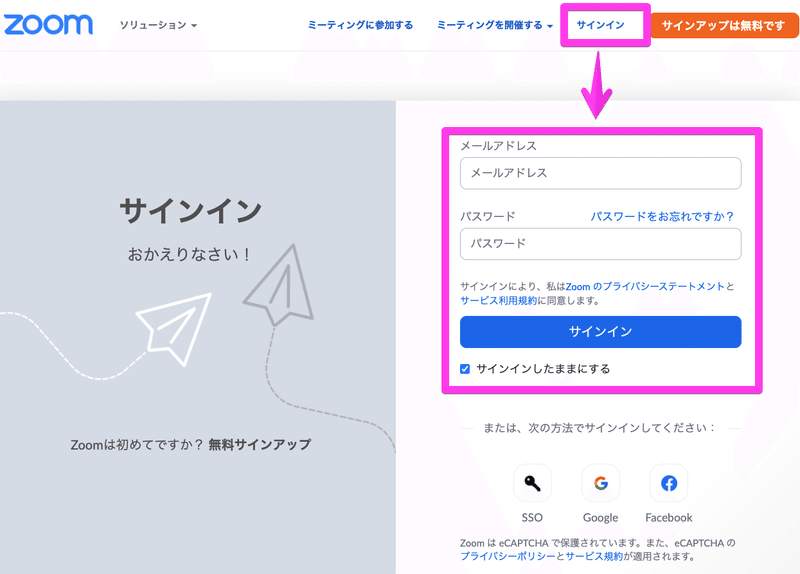Expand the ミーティングを開催する dropdown
Screen dimensions: 800x574
495,25
